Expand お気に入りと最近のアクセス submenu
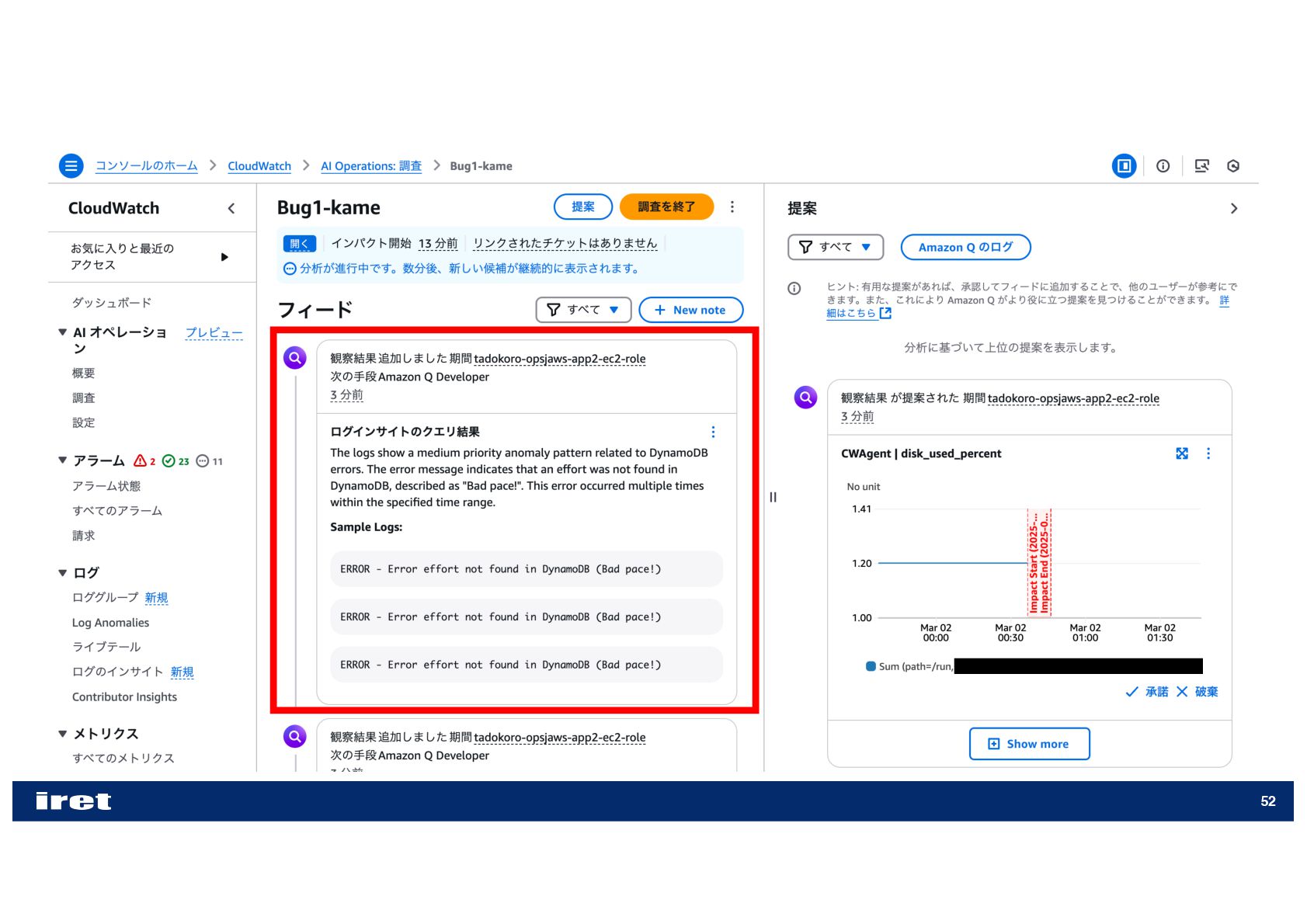Screen dimensions: 1307x924 coord(224,257)
